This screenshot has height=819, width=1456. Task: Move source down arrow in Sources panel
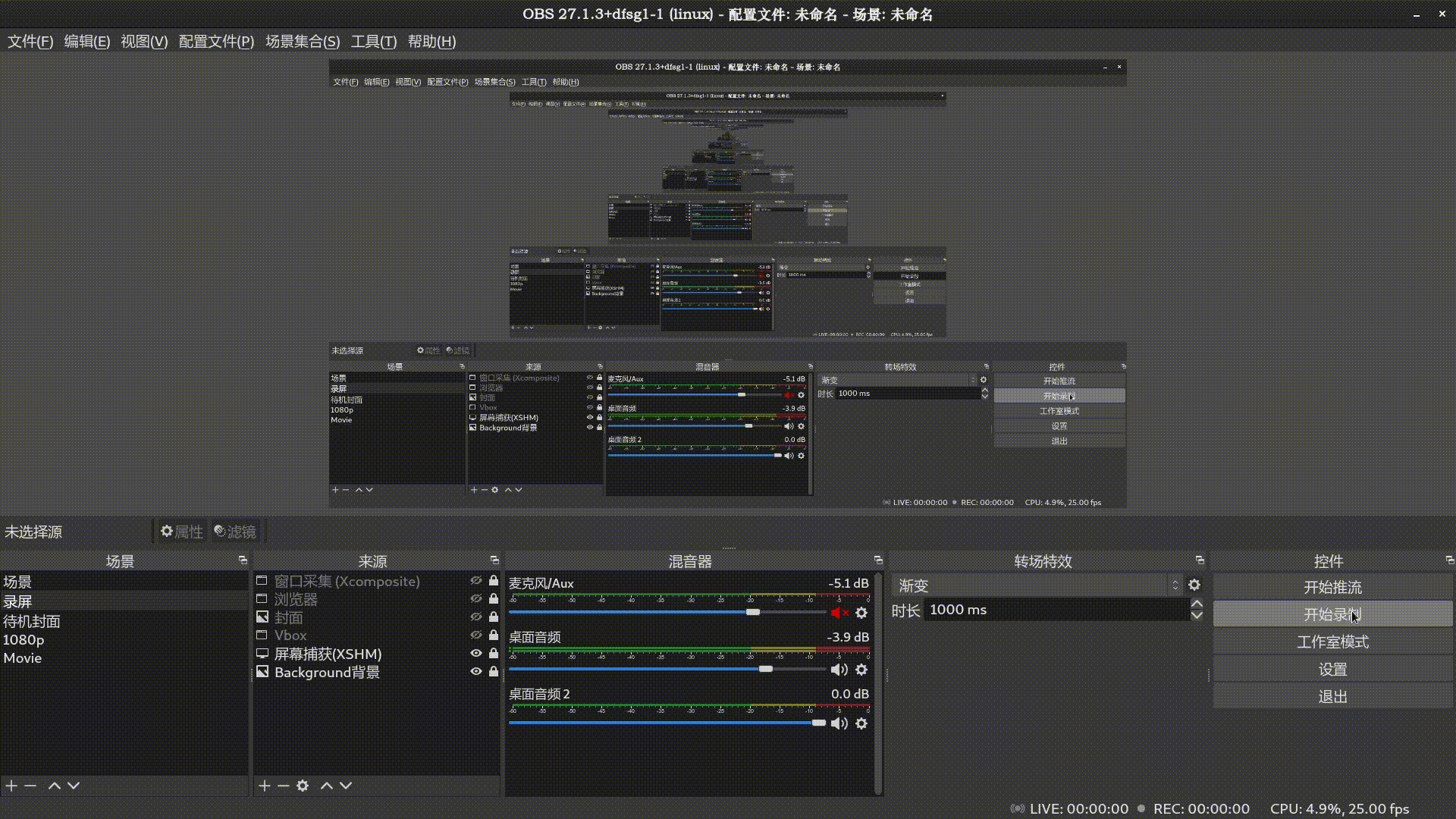click(x=346, y=786)
